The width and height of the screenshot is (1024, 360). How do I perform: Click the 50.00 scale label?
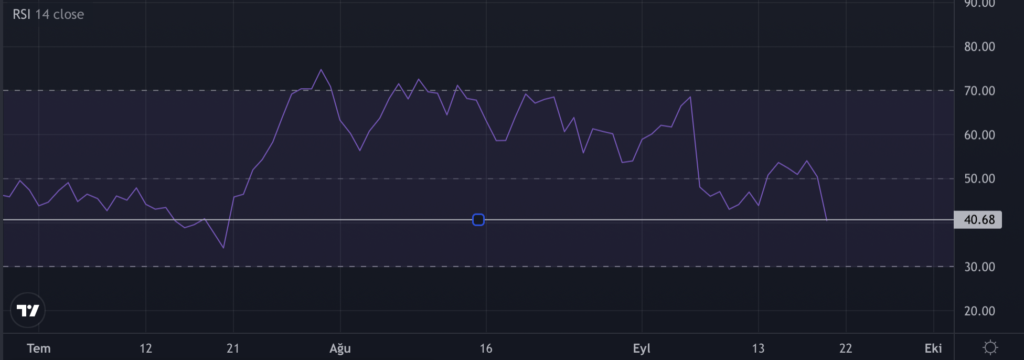979,178
